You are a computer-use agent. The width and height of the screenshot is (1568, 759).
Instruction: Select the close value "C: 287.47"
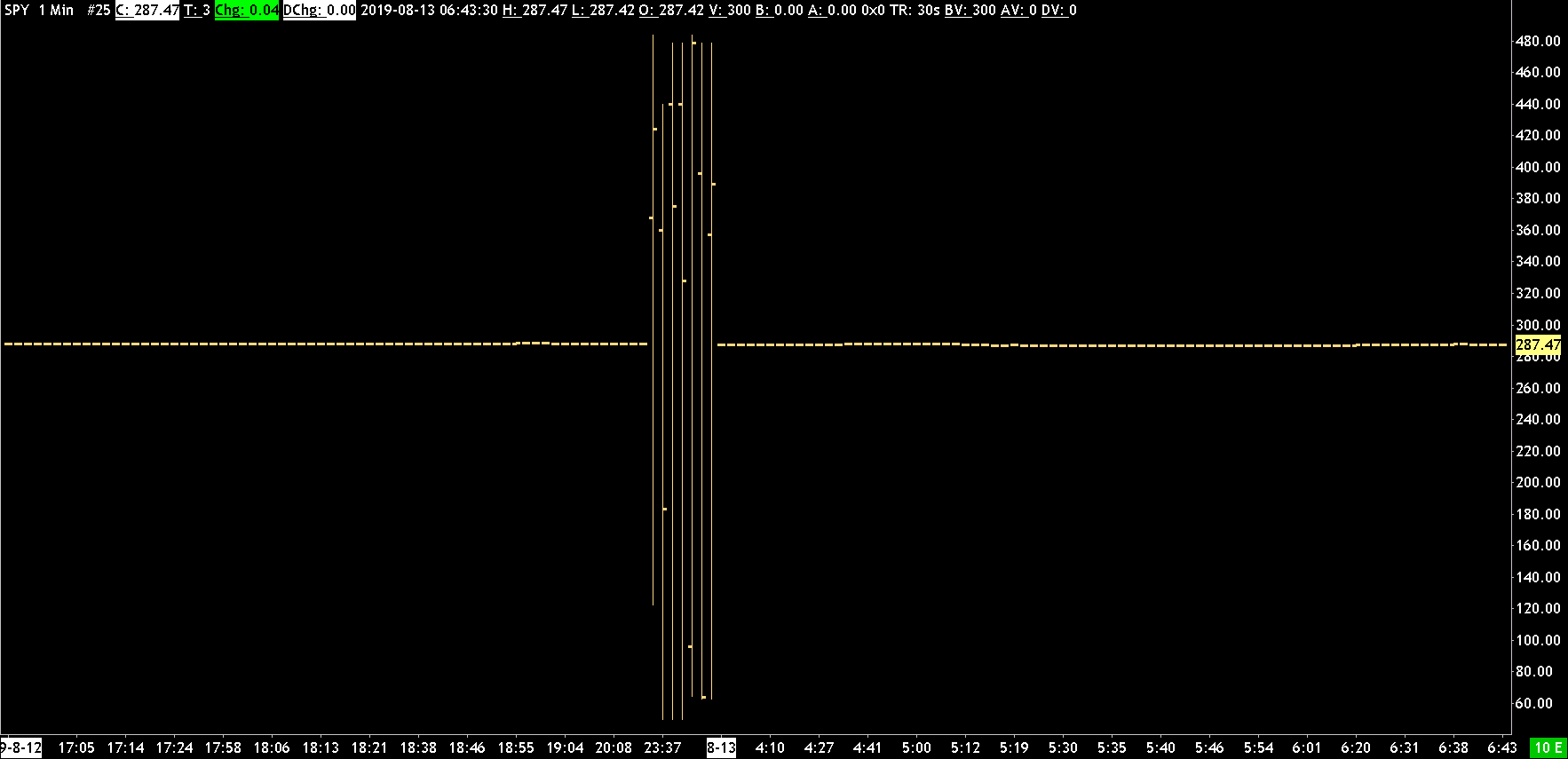point(147,11)
